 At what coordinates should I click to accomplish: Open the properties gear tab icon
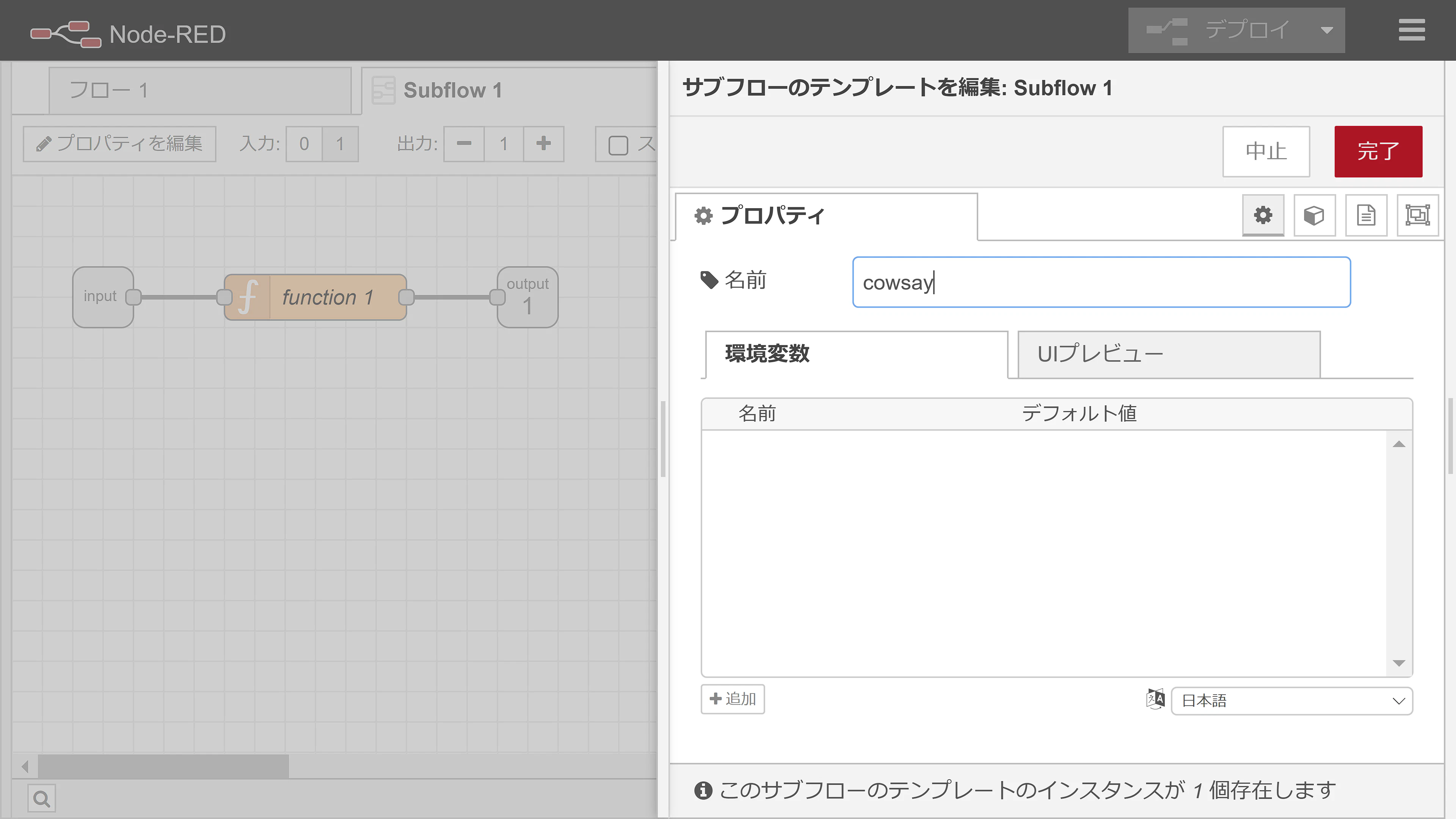tap(1263, 215)
